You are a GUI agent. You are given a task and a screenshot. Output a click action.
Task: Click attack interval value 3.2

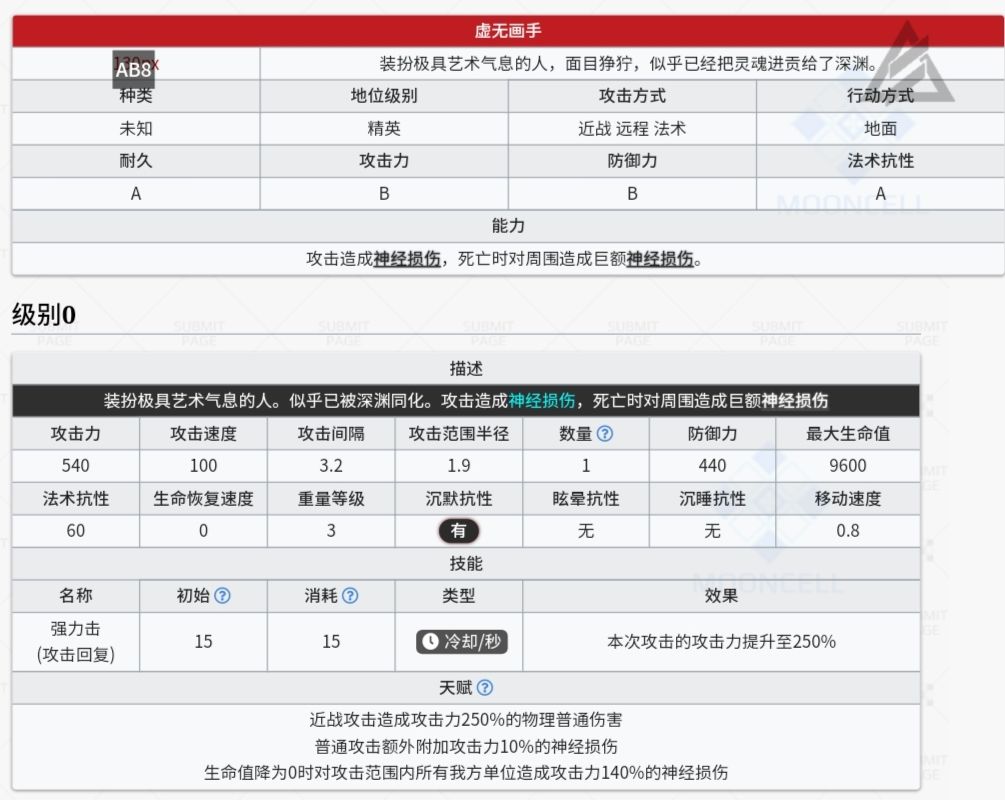pos(331,466)
